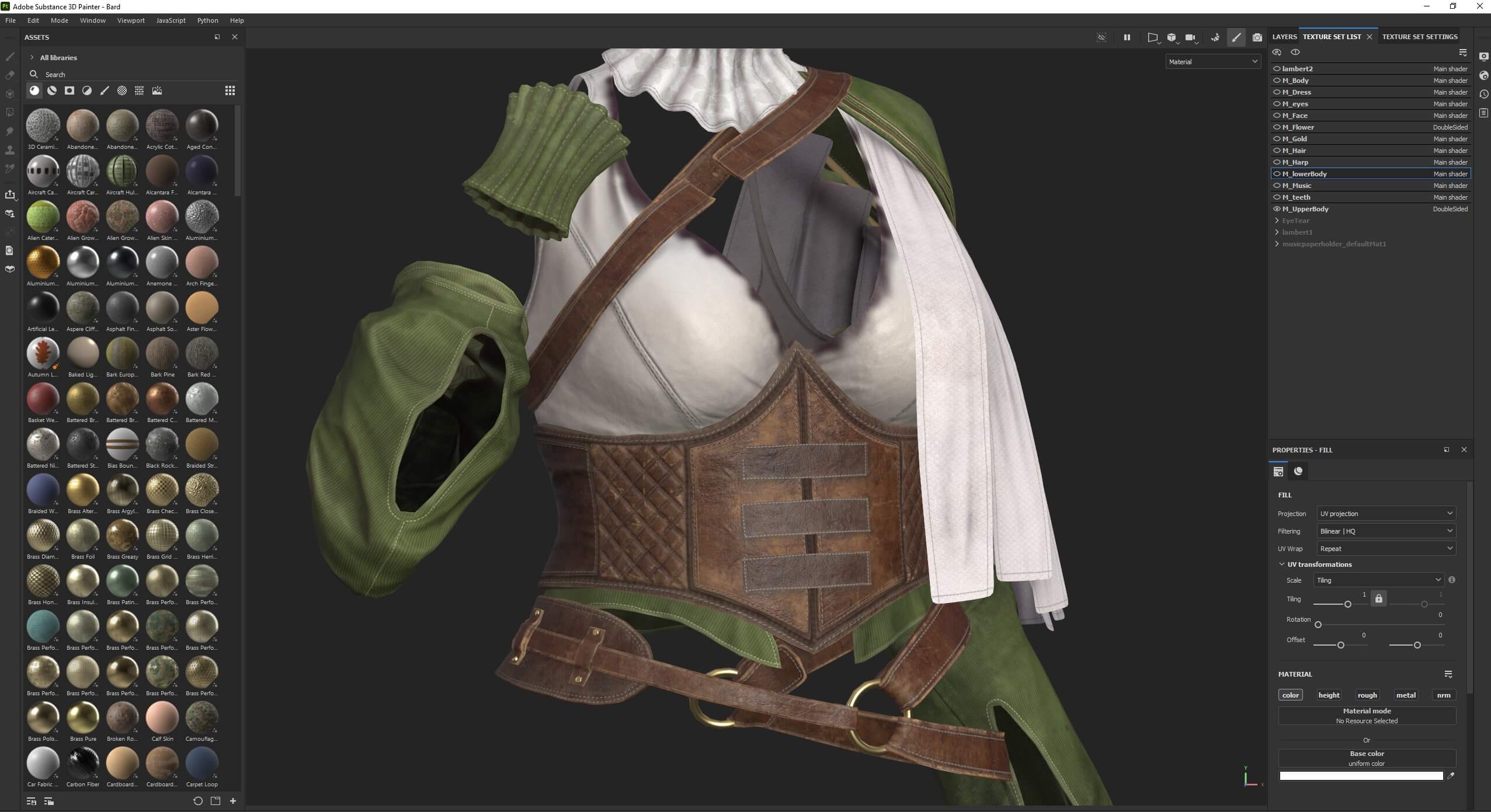The image size is (1491, 812).
Task: Open the Projection dropdown set to UV projection
Action: pos(1386,514)
